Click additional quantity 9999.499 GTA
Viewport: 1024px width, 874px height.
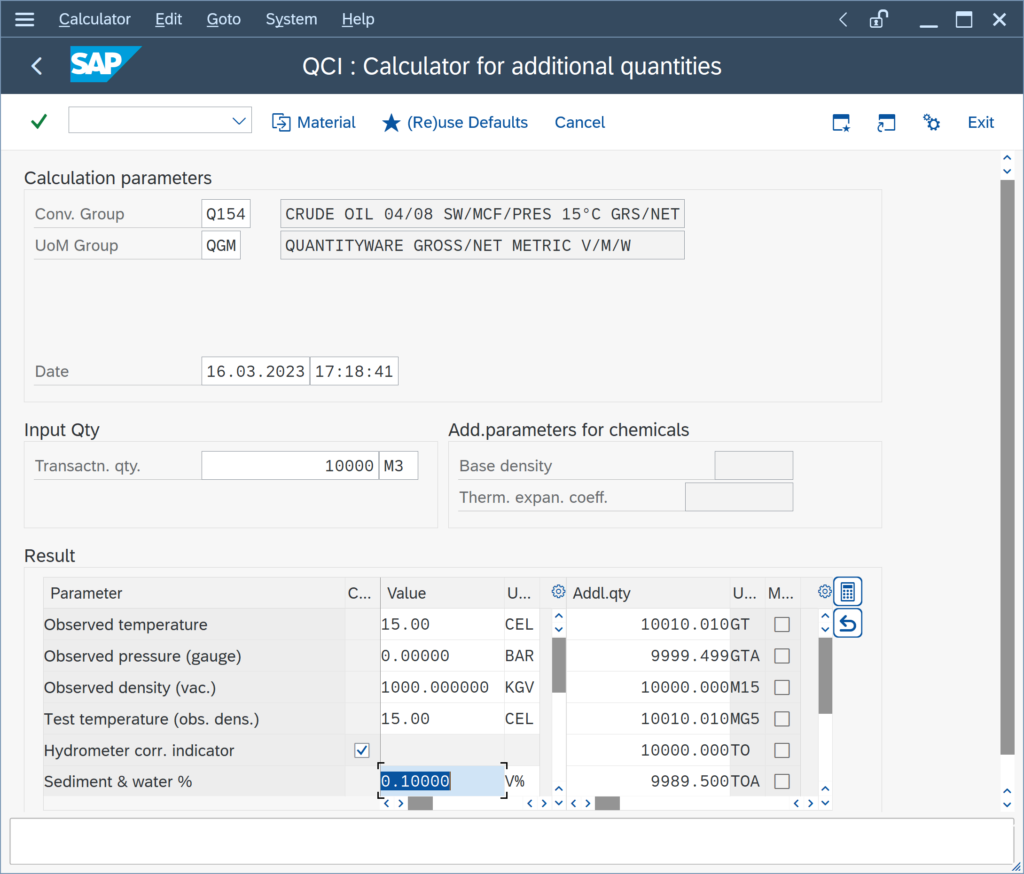coord(648,656)
